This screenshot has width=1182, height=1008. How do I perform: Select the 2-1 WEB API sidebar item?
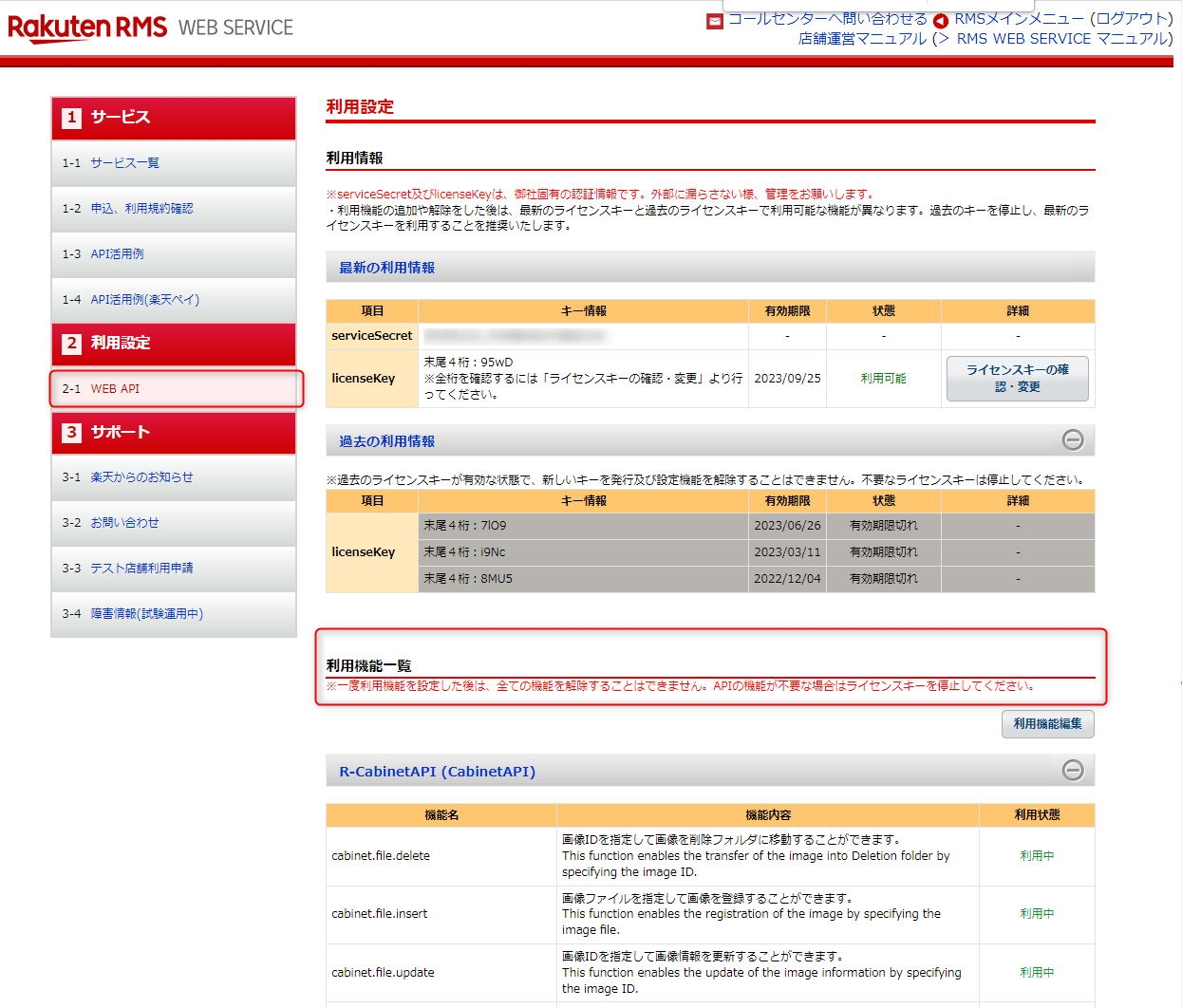point(177,389)
